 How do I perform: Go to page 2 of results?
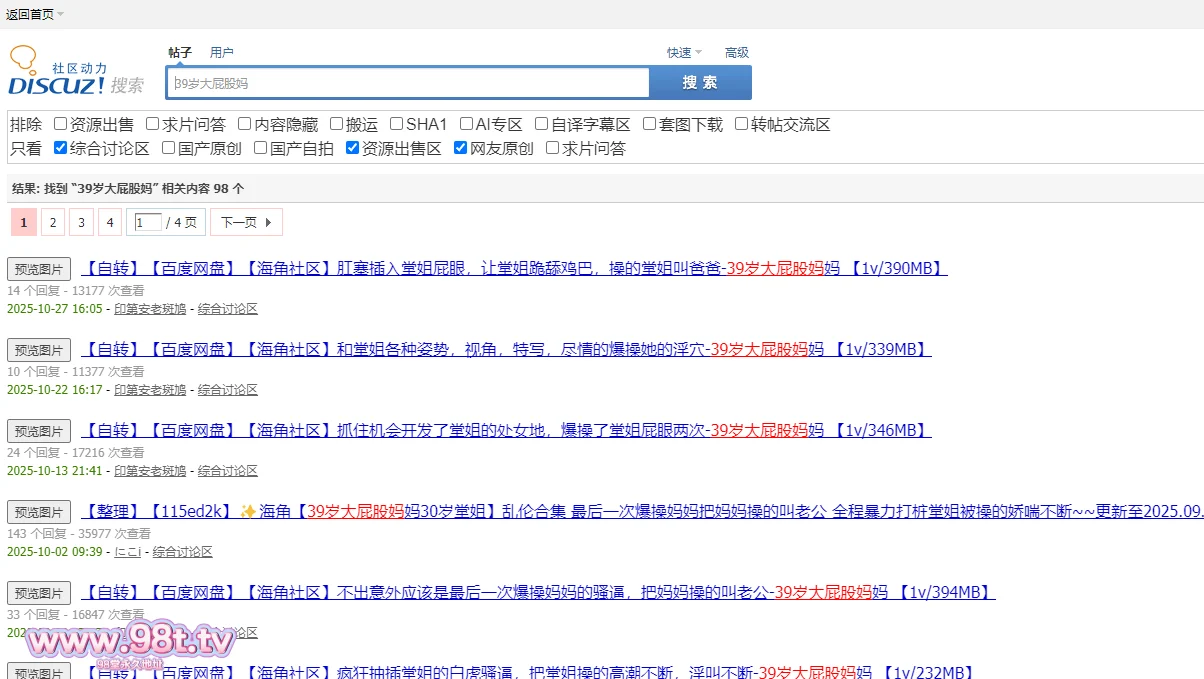(x=52, y=222)
